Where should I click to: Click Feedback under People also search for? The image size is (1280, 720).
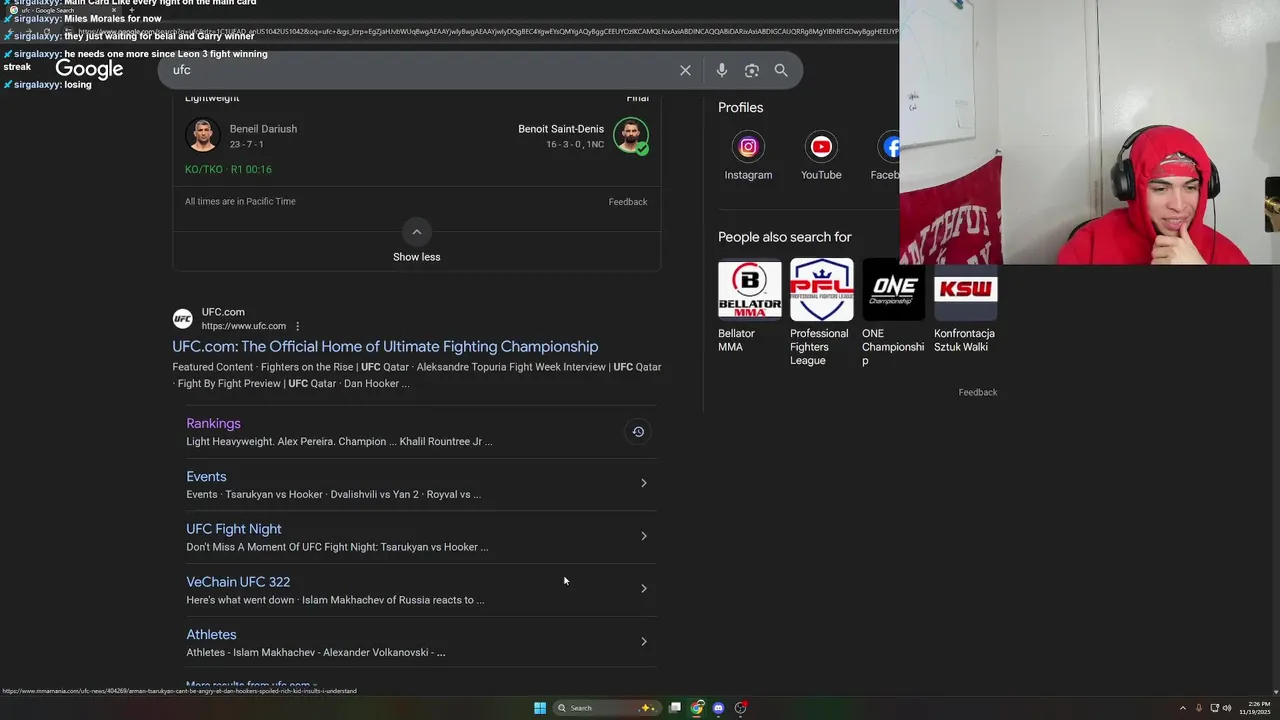(978, 392)
